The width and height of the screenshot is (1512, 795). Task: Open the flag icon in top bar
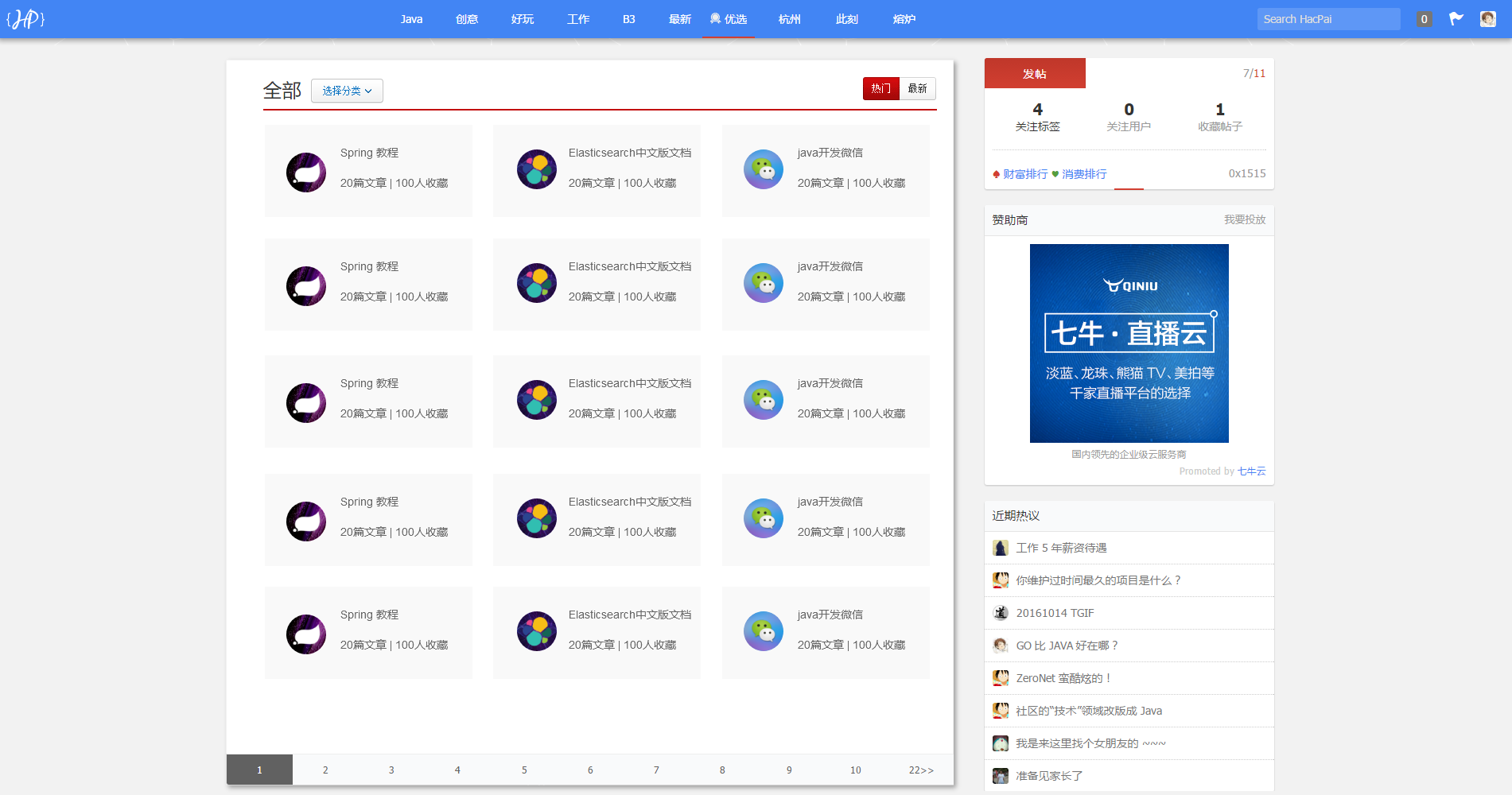(1456, 19)
